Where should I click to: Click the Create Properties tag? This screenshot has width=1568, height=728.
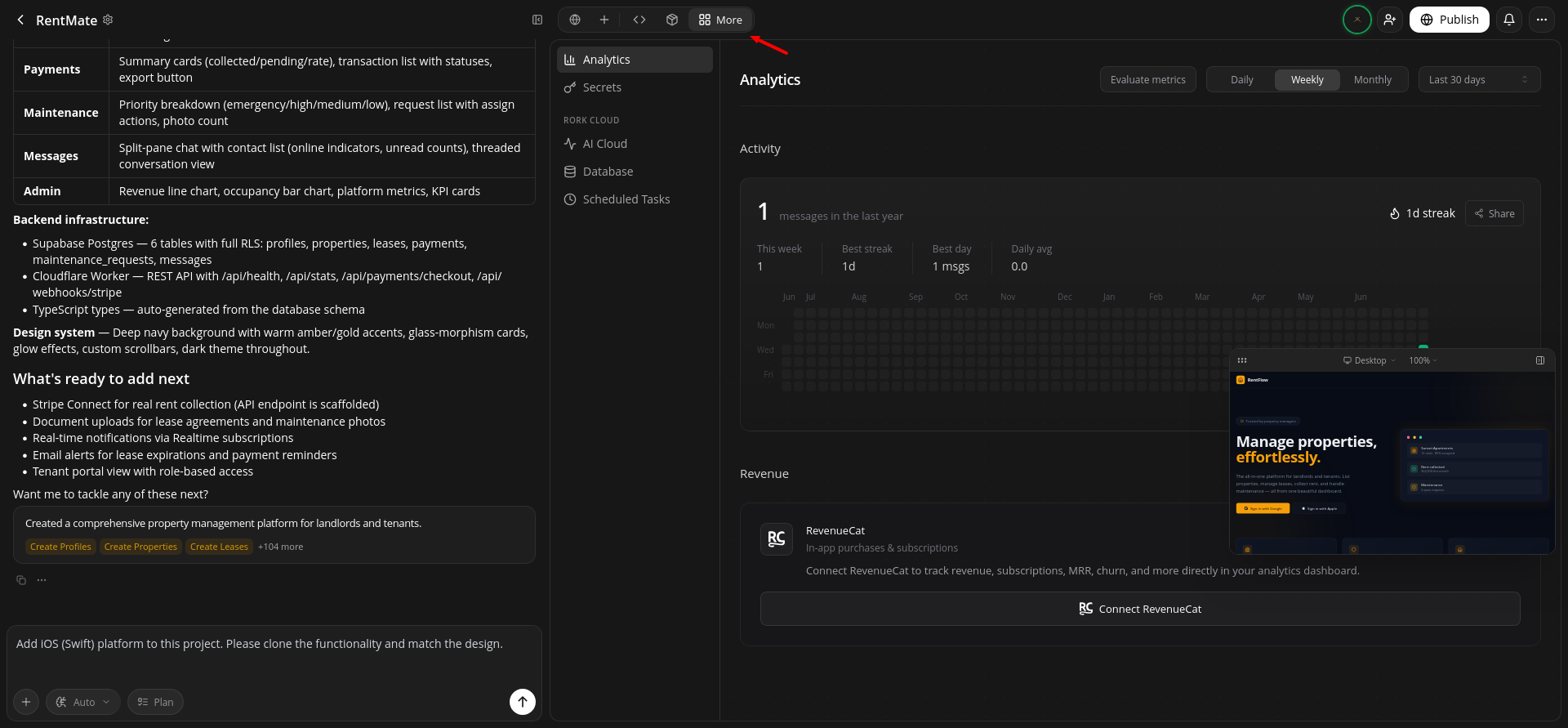tap(140, 547)
